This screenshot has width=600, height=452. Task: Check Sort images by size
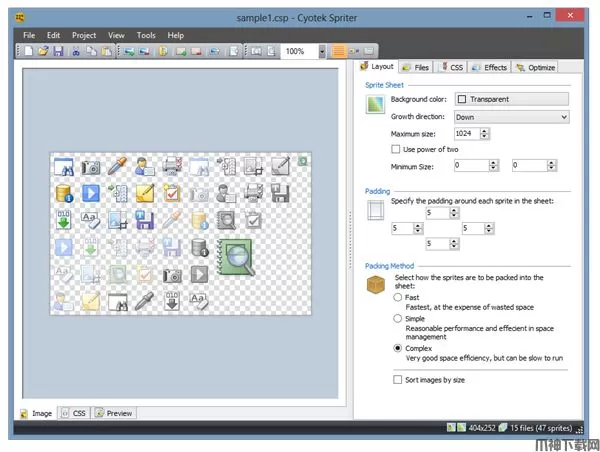click(396, 380)
